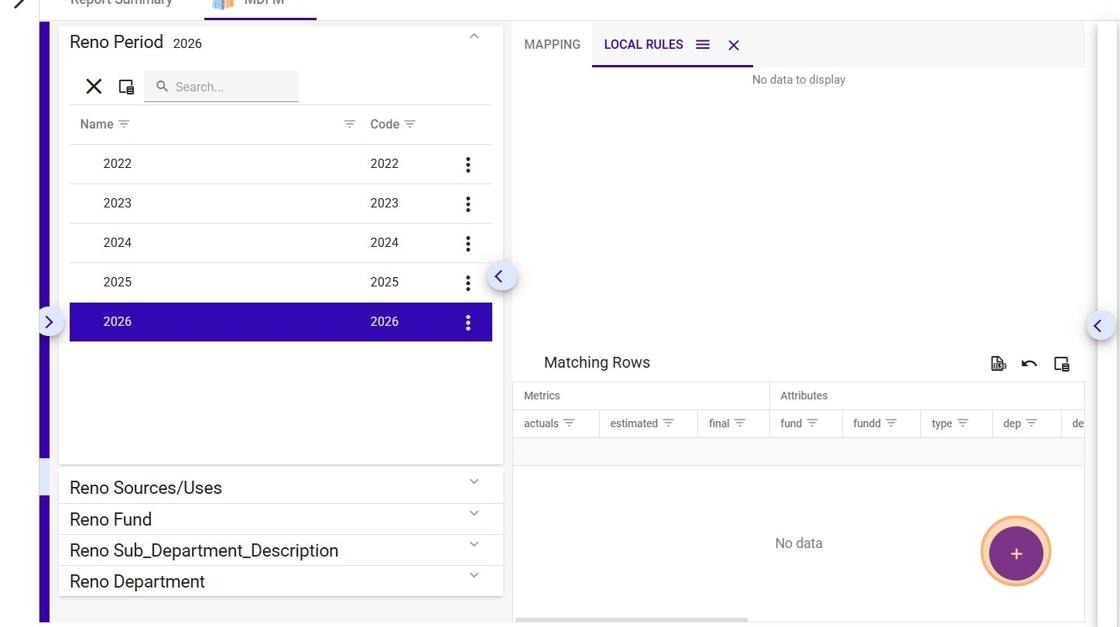Click the column chooser icon near search
The height and width of the screenshot is (627, 1120).
[126, 86]
